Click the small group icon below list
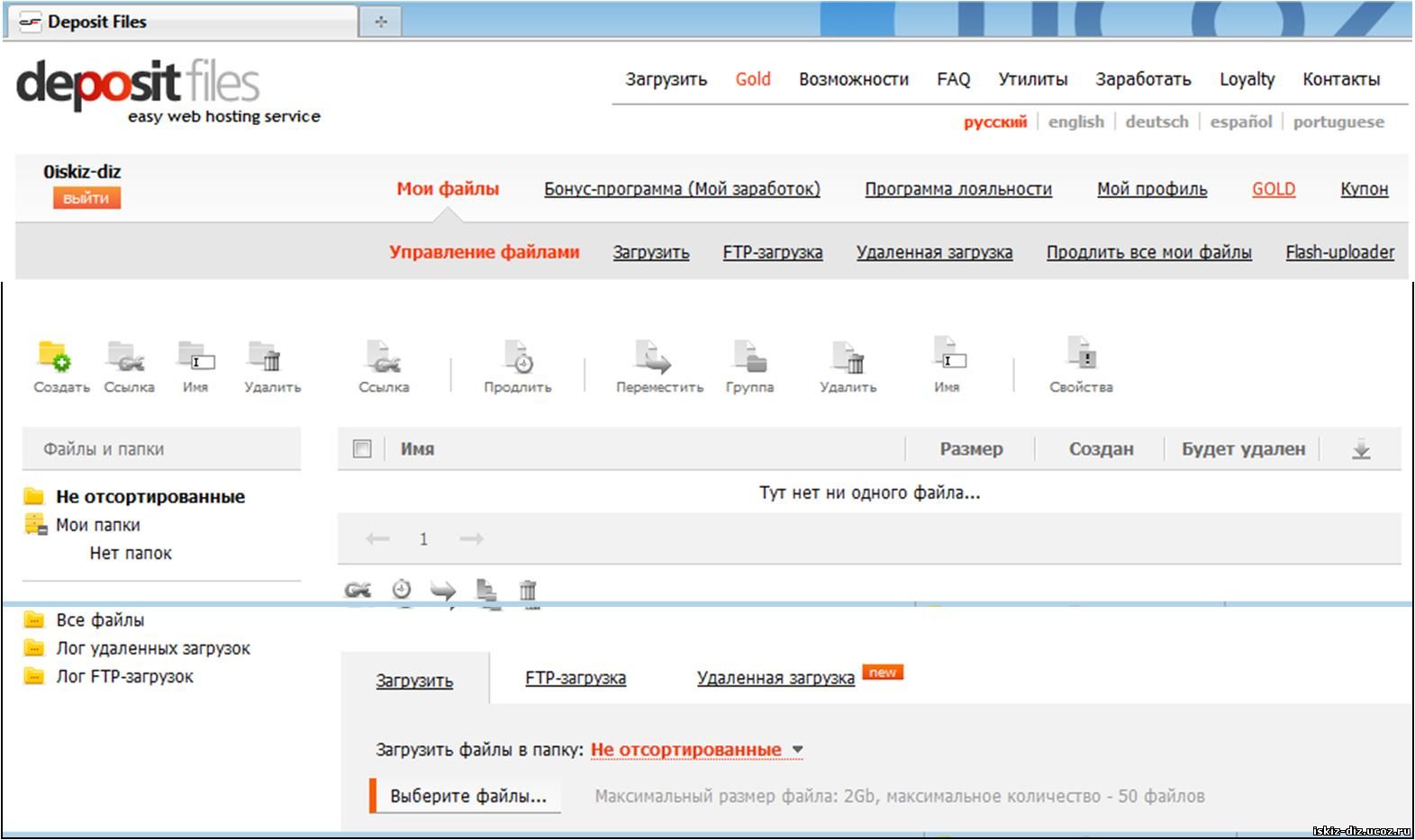The width and height of the screenshot is (1415, 840). (485, 591)
